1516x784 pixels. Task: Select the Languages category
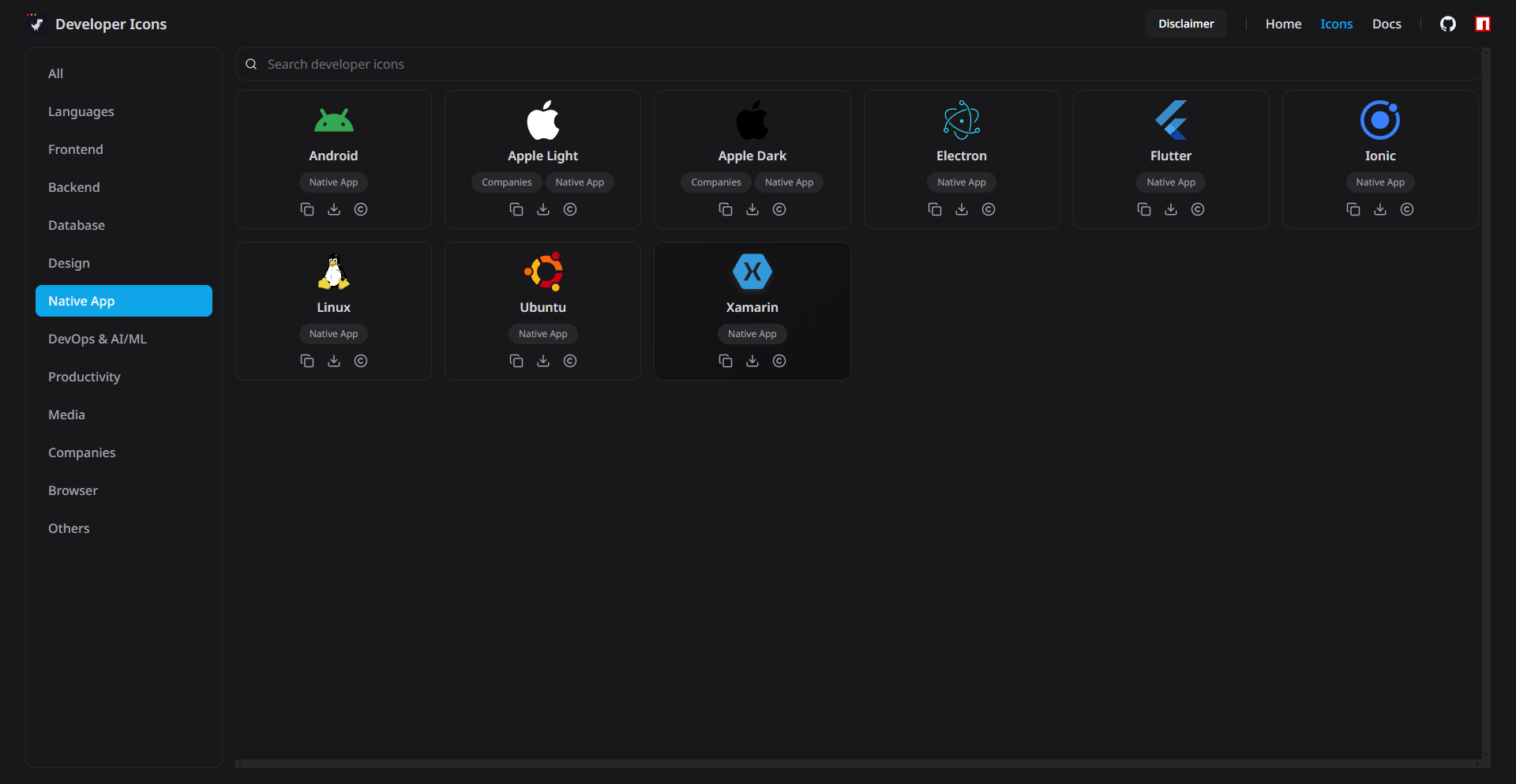tap(124, 111)
